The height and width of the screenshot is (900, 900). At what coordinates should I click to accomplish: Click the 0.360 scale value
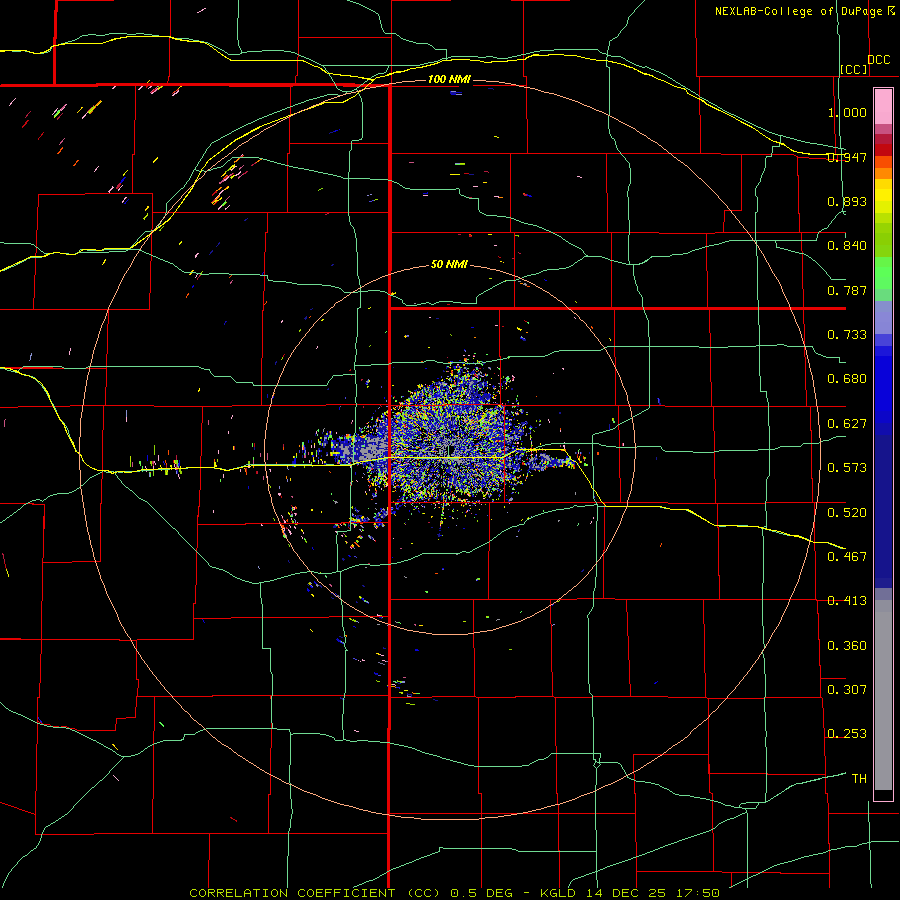click(x=847, y=646)
